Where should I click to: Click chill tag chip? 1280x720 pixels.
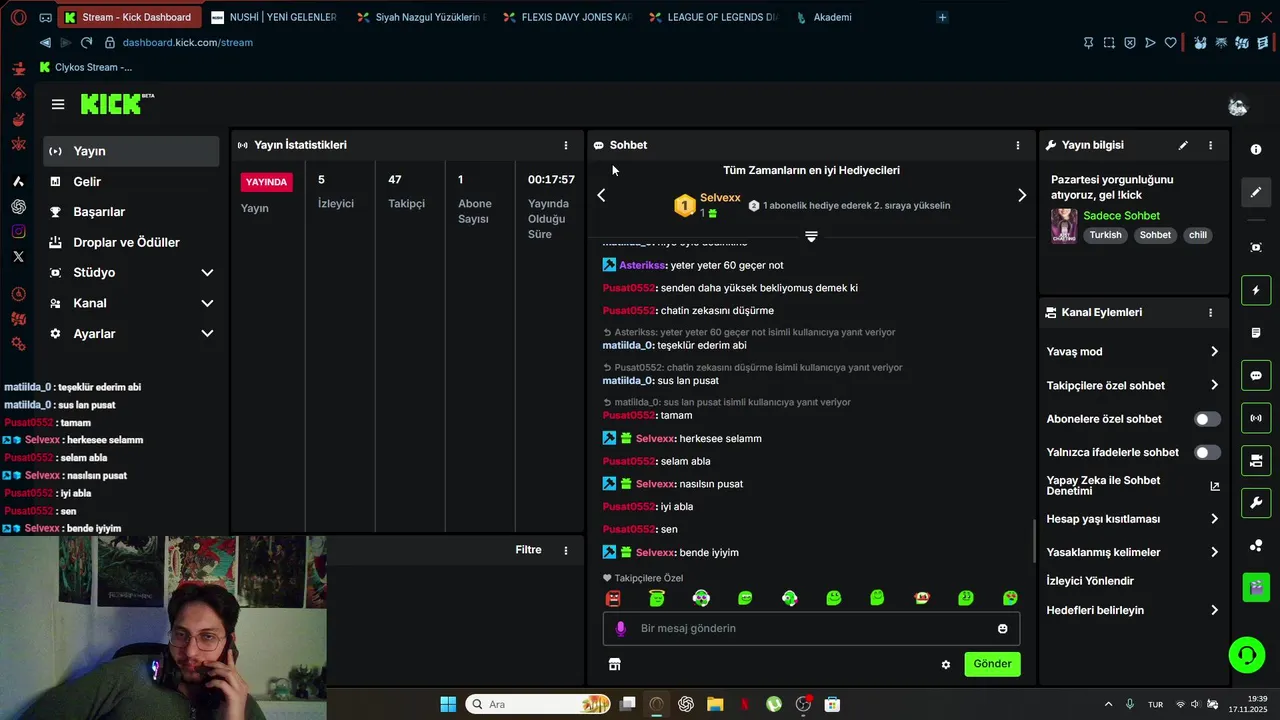pos(1197,235)
